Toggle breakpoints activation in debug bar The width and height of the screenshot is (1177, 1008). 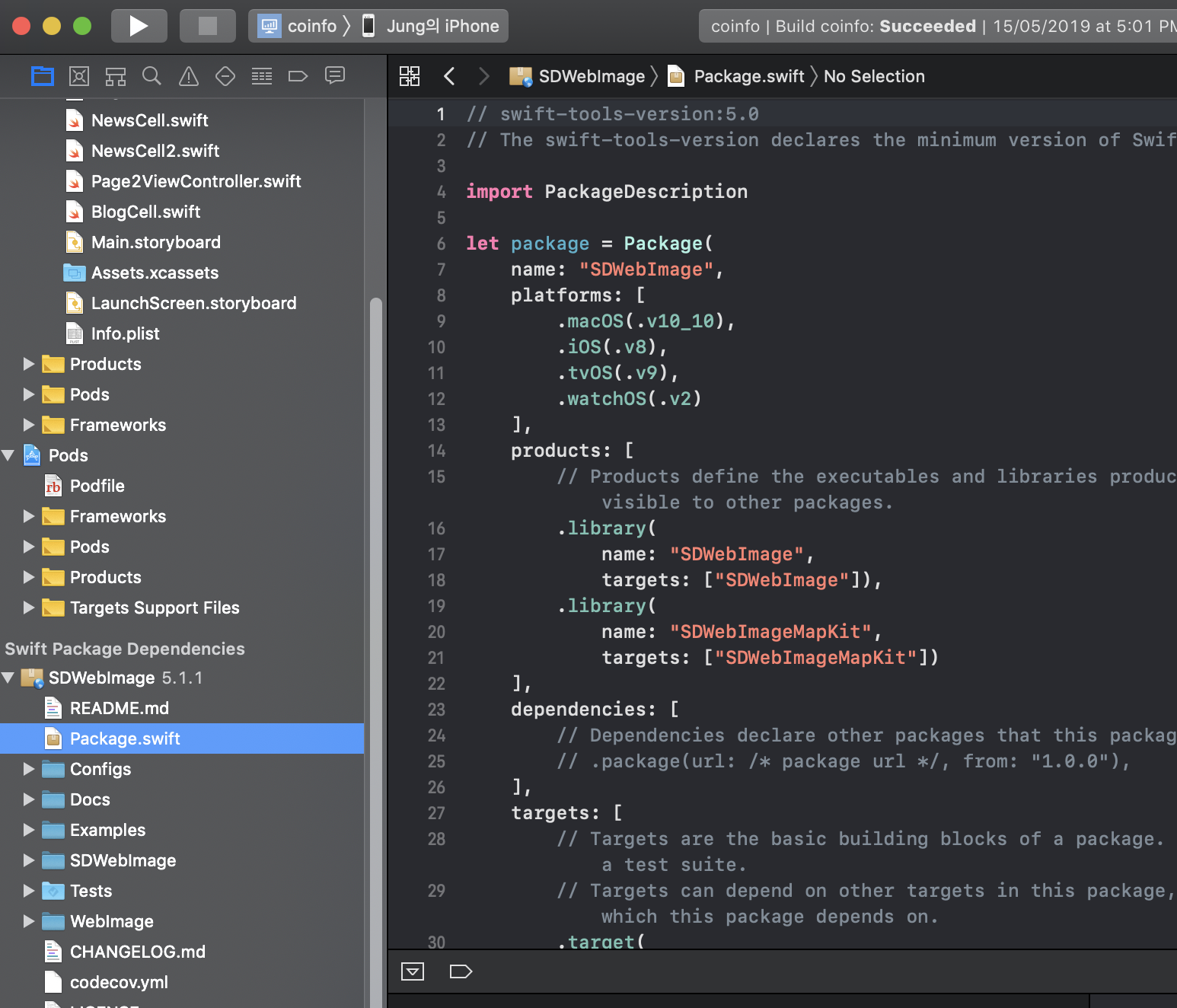coord(461,971)
